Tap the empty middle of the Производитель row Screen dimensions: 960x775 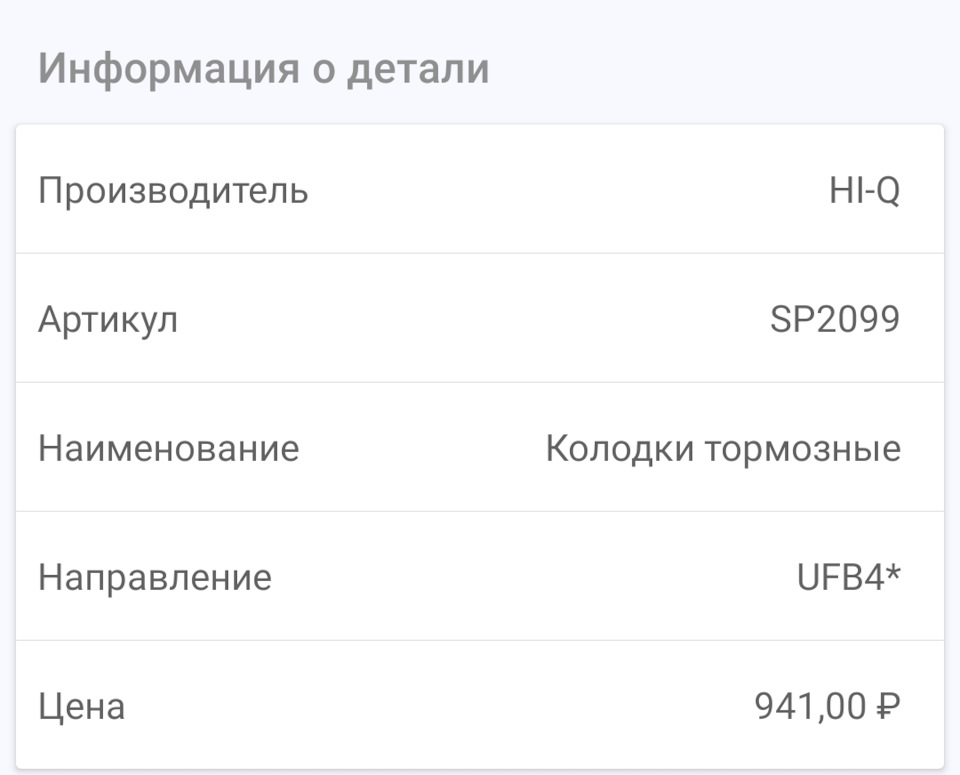[560, 190]
